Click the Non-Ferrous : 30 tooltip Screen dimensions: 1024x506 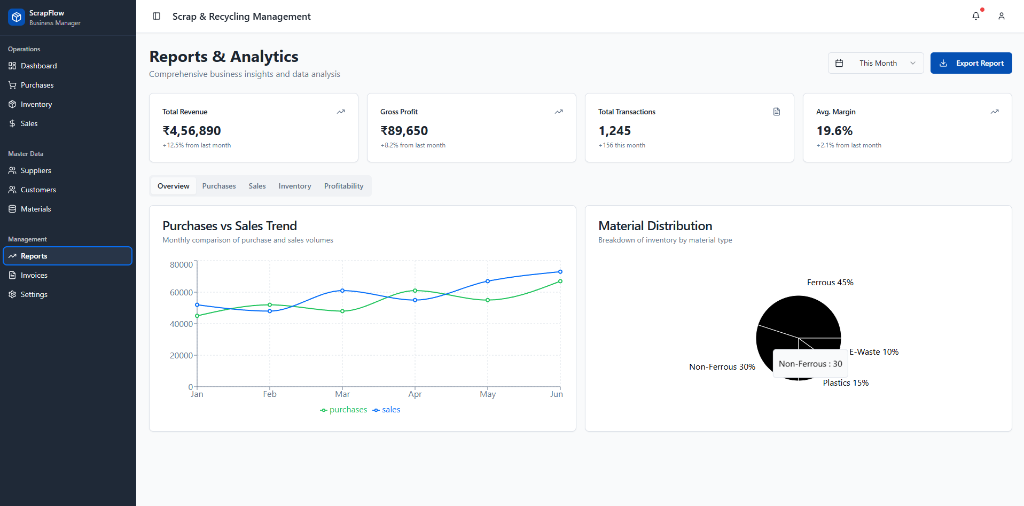tap(810, 364)
